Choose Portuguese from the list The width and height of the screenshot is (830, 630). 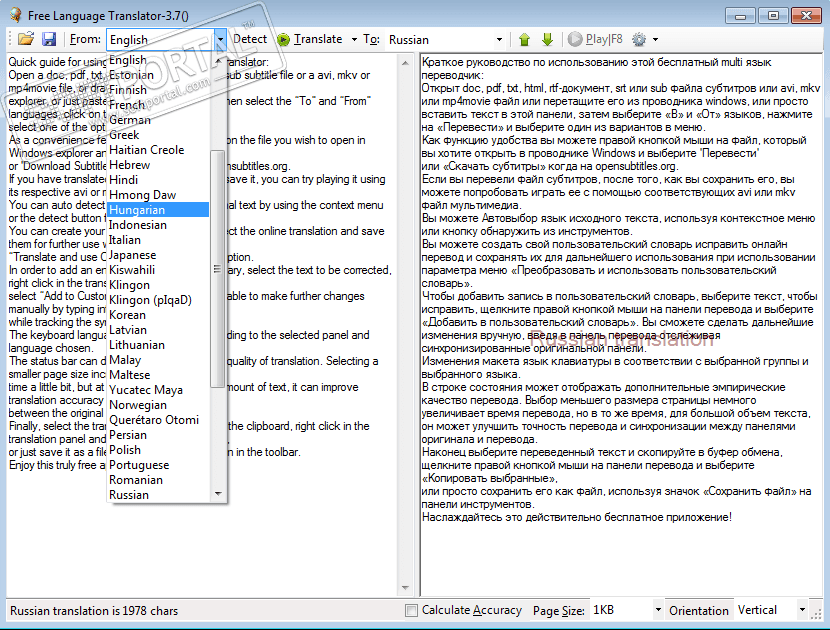tap(158, 465)
